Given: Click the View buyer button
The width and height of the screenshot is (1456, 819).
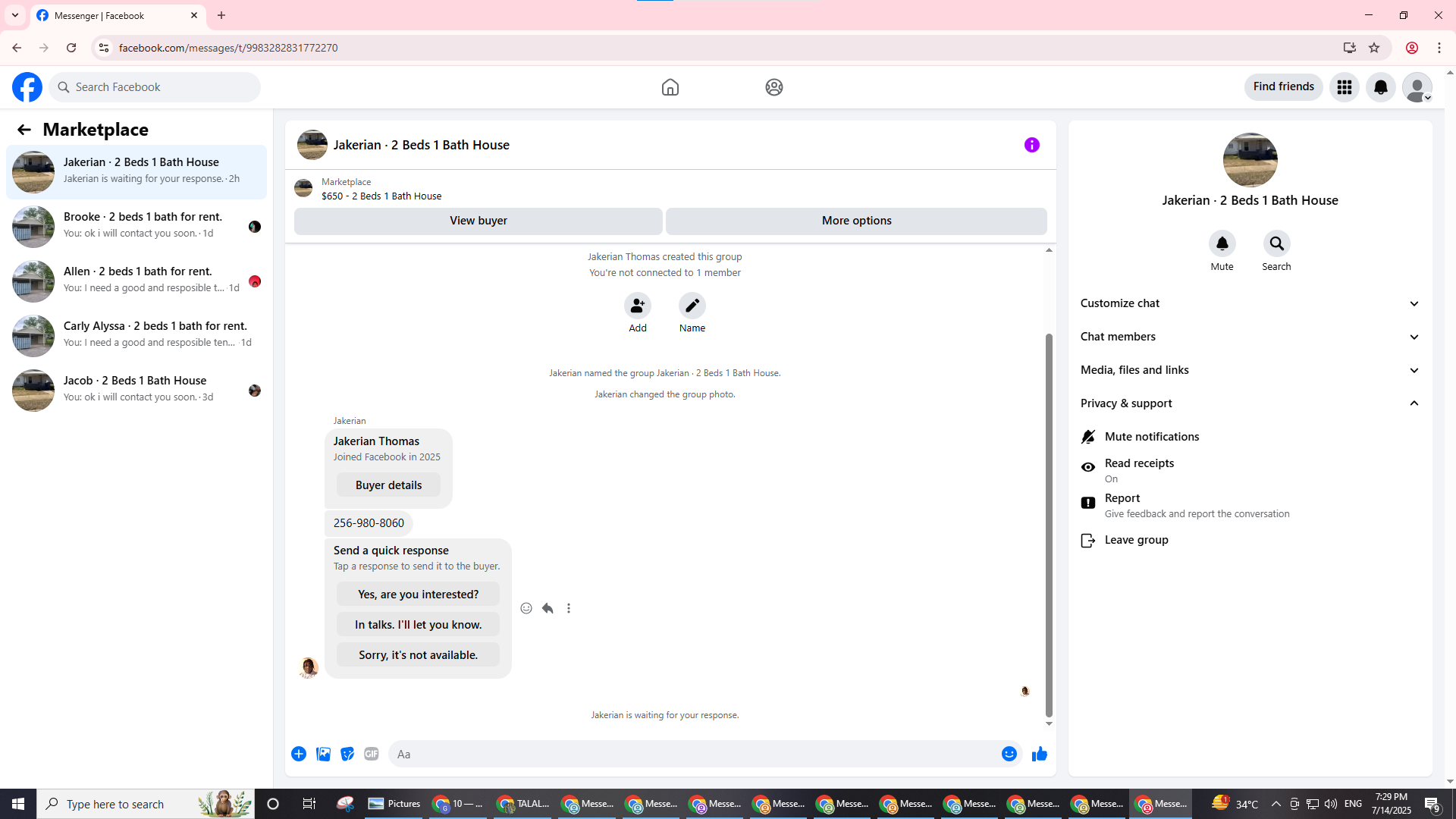Looking at the screenshot, I should click(478, 221).
